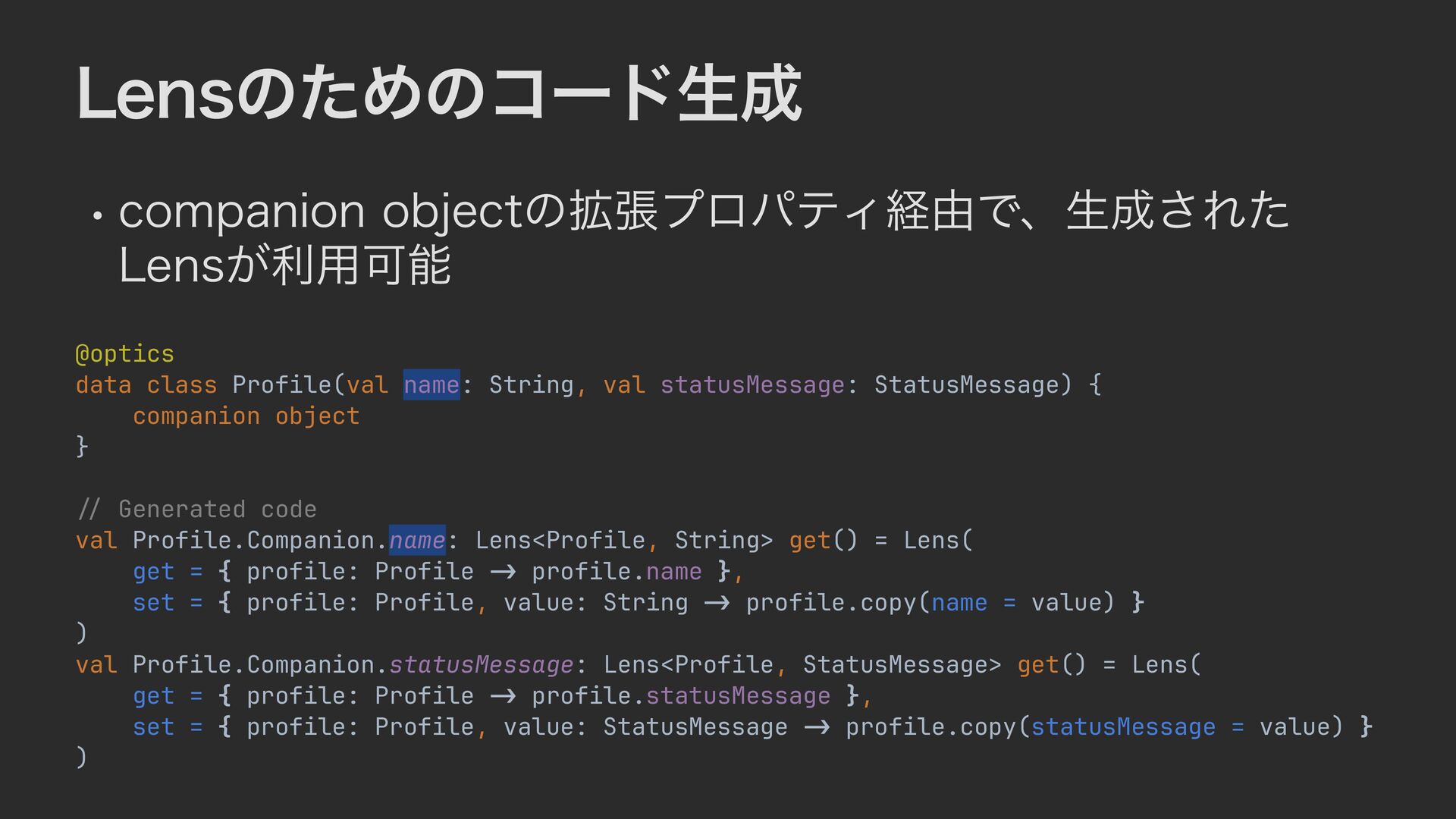Viewport: 1456px width, 819px height.
Task: Click "statusMessage" inside profile.copy(...) call
Action: tap(1122, 726)
